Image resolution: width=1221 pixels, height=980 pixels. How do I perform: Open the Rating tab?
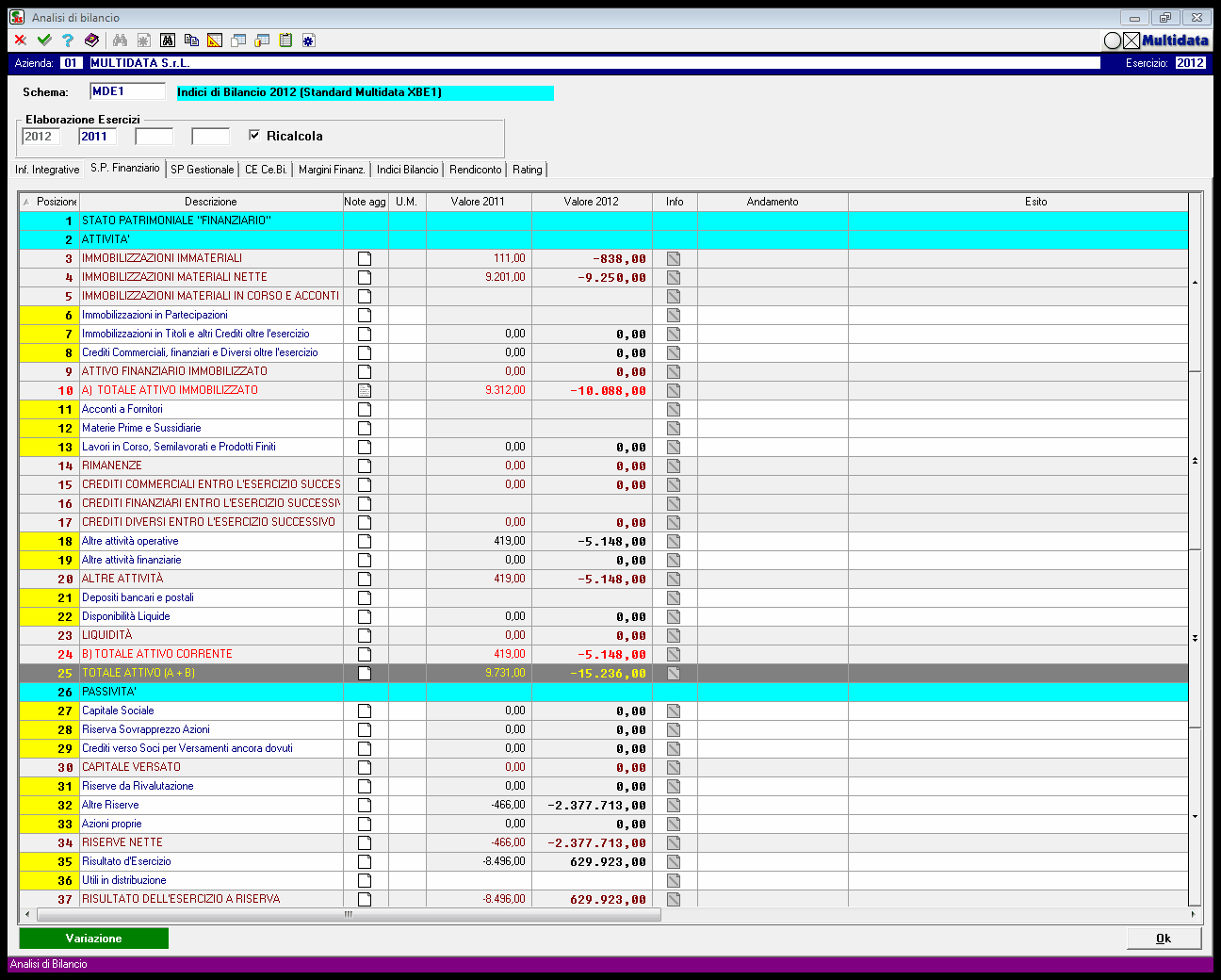tap(528, 170)
